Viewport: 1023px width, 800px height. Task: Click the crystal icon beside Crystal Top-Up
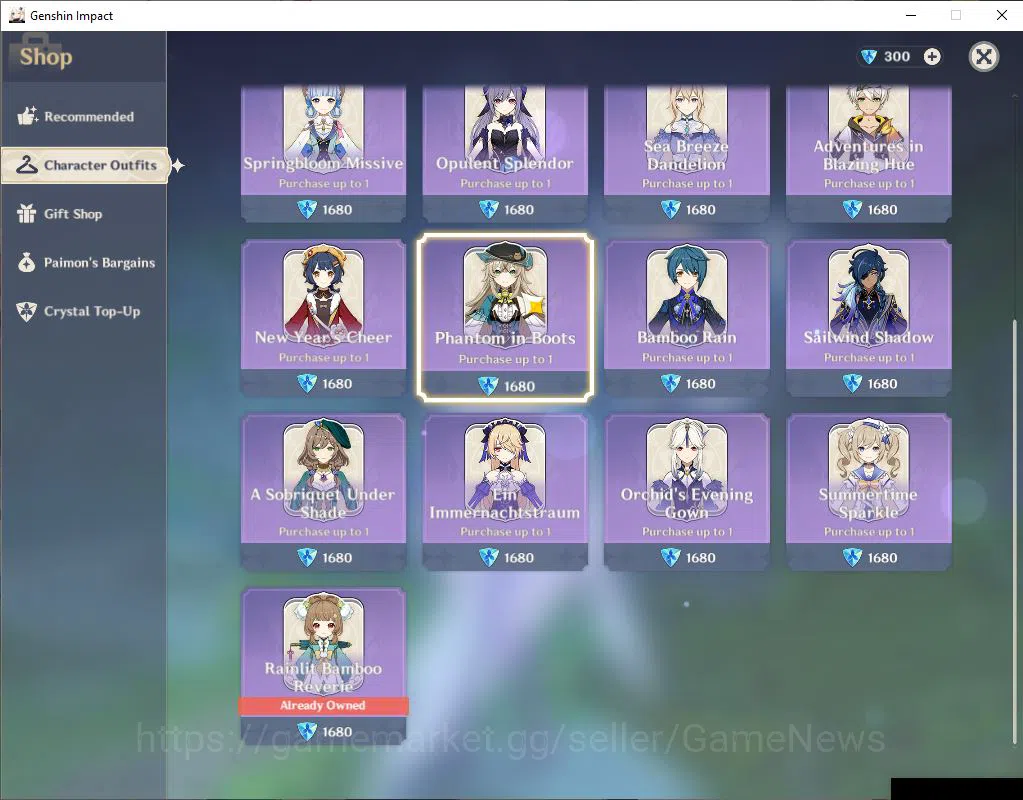pos(27,311)
